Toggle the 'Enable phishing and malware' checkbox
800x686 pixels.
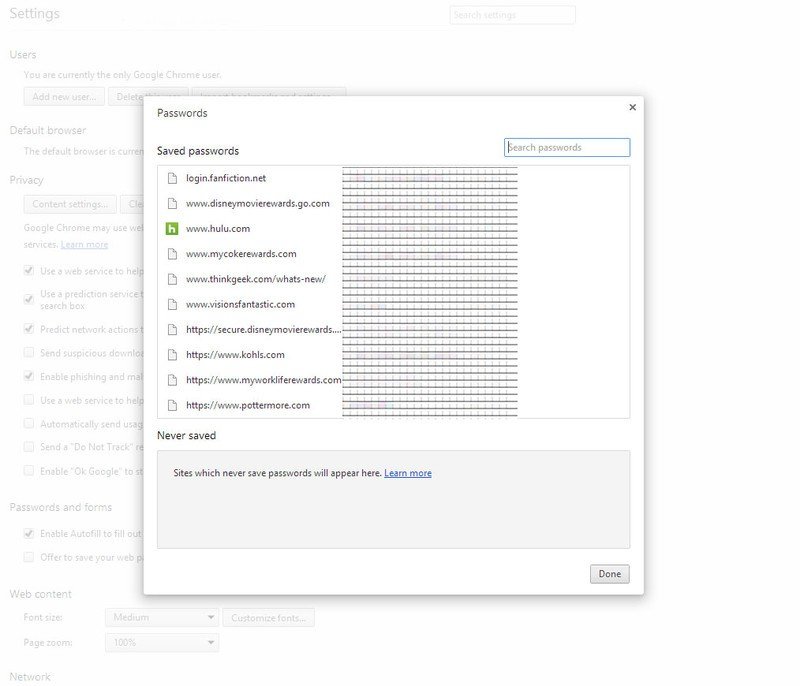29,376
